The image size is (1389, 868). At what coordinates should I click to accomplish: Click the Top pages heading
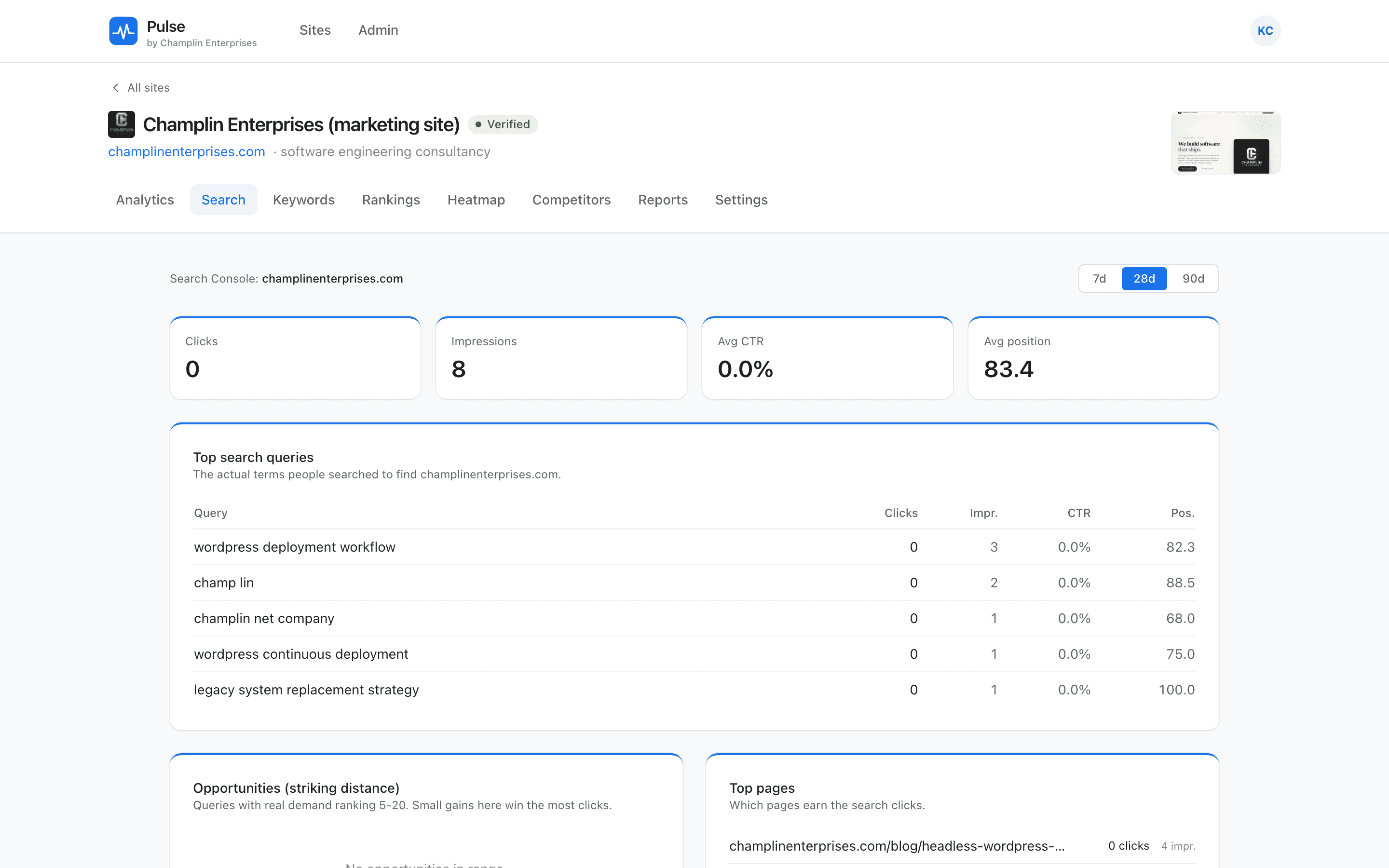point(762,788)
